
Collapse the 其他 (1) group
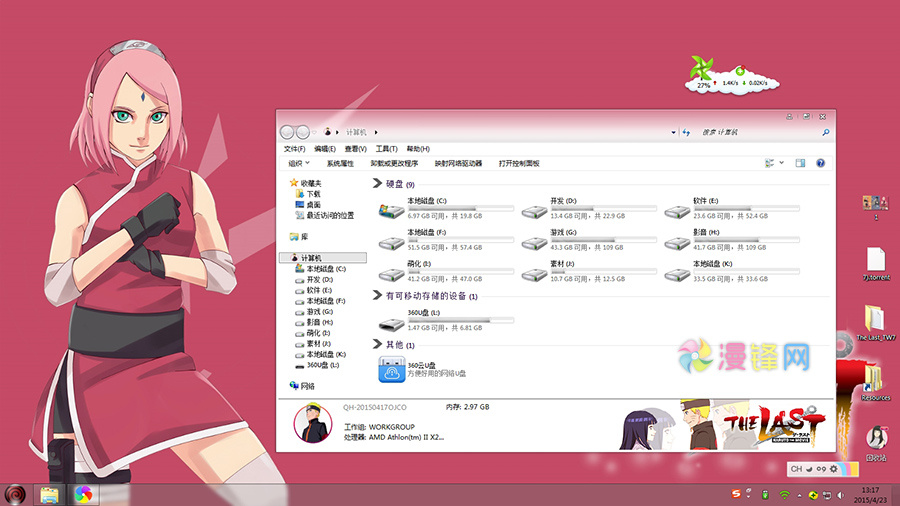tap(377, 344)
